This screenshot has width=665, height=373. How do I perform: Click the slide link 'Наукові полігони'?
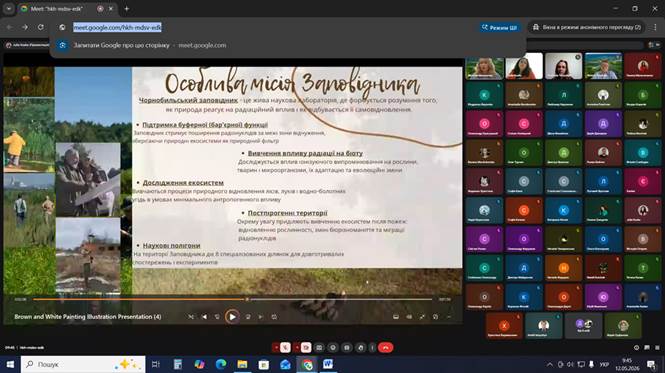coord(171,245)
